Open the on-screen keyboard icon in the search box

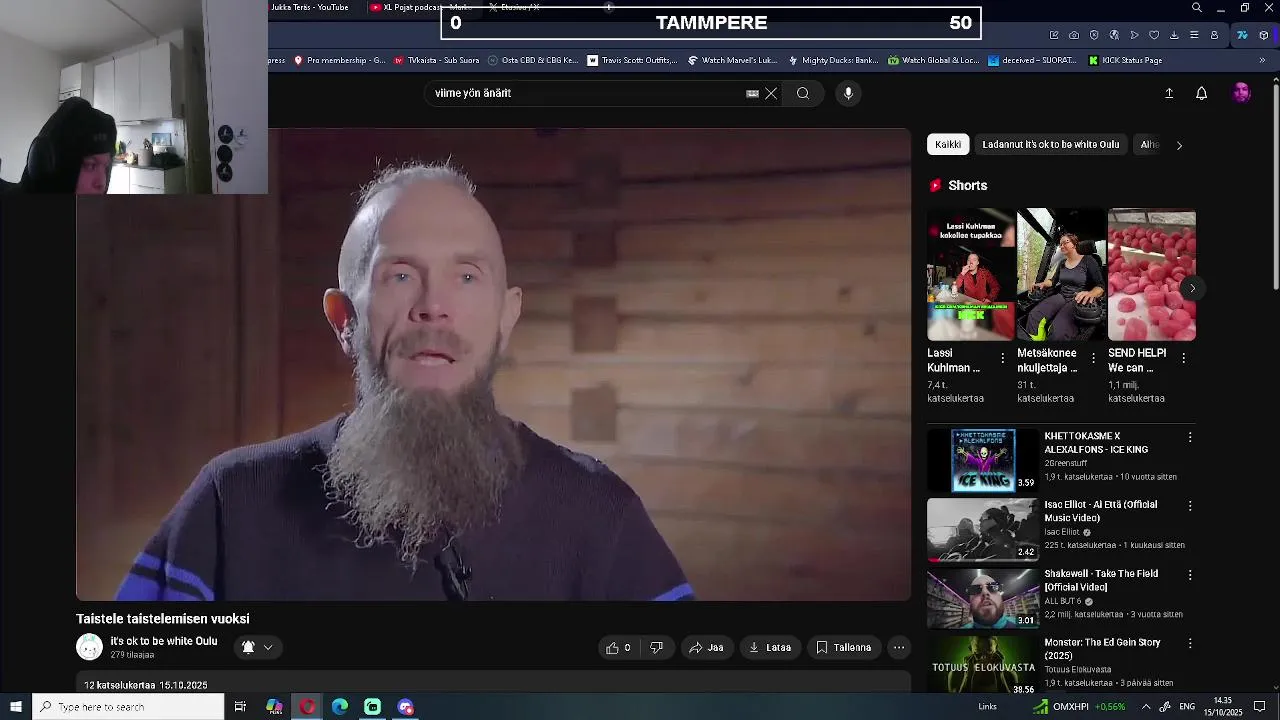(x=752, y=93)
